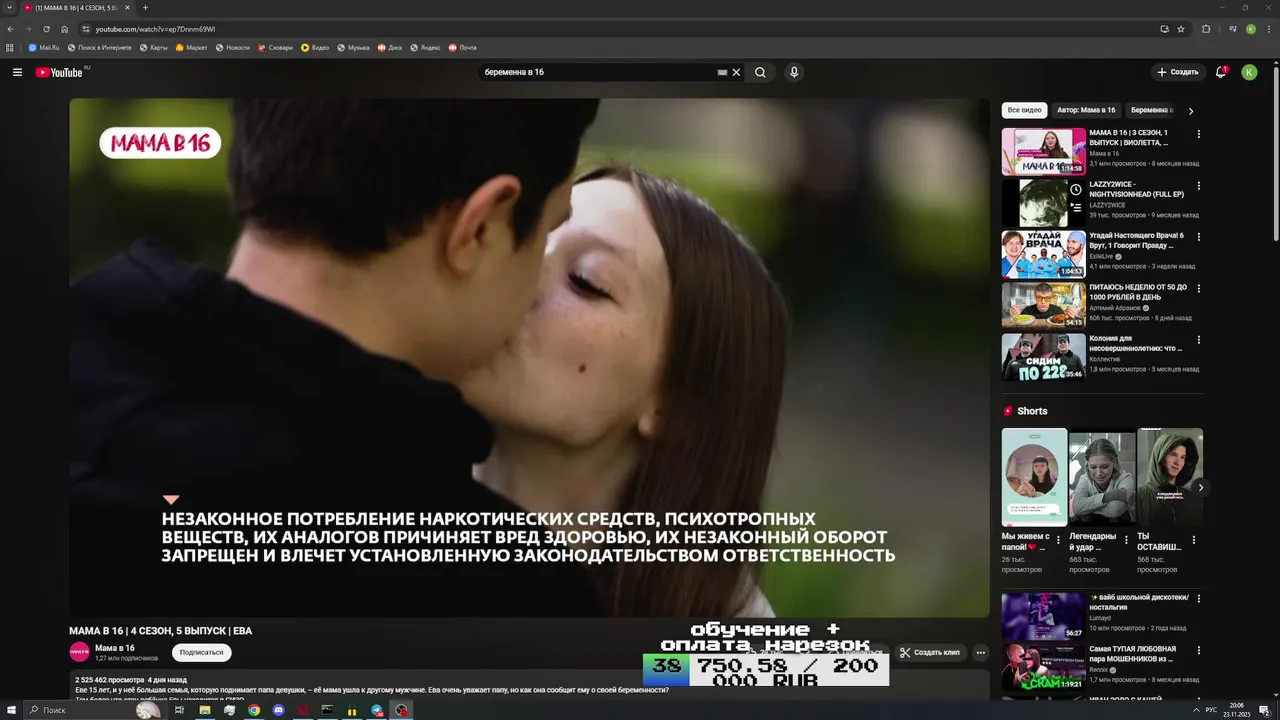Select the 'Беременна' filter chip

(1150, 110)
